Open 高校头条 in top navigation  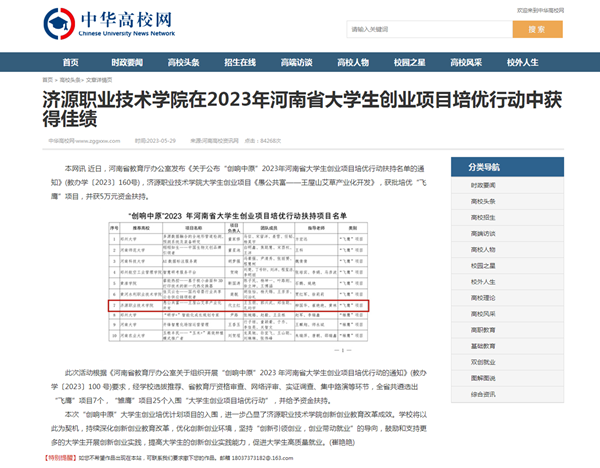[184, 62]
